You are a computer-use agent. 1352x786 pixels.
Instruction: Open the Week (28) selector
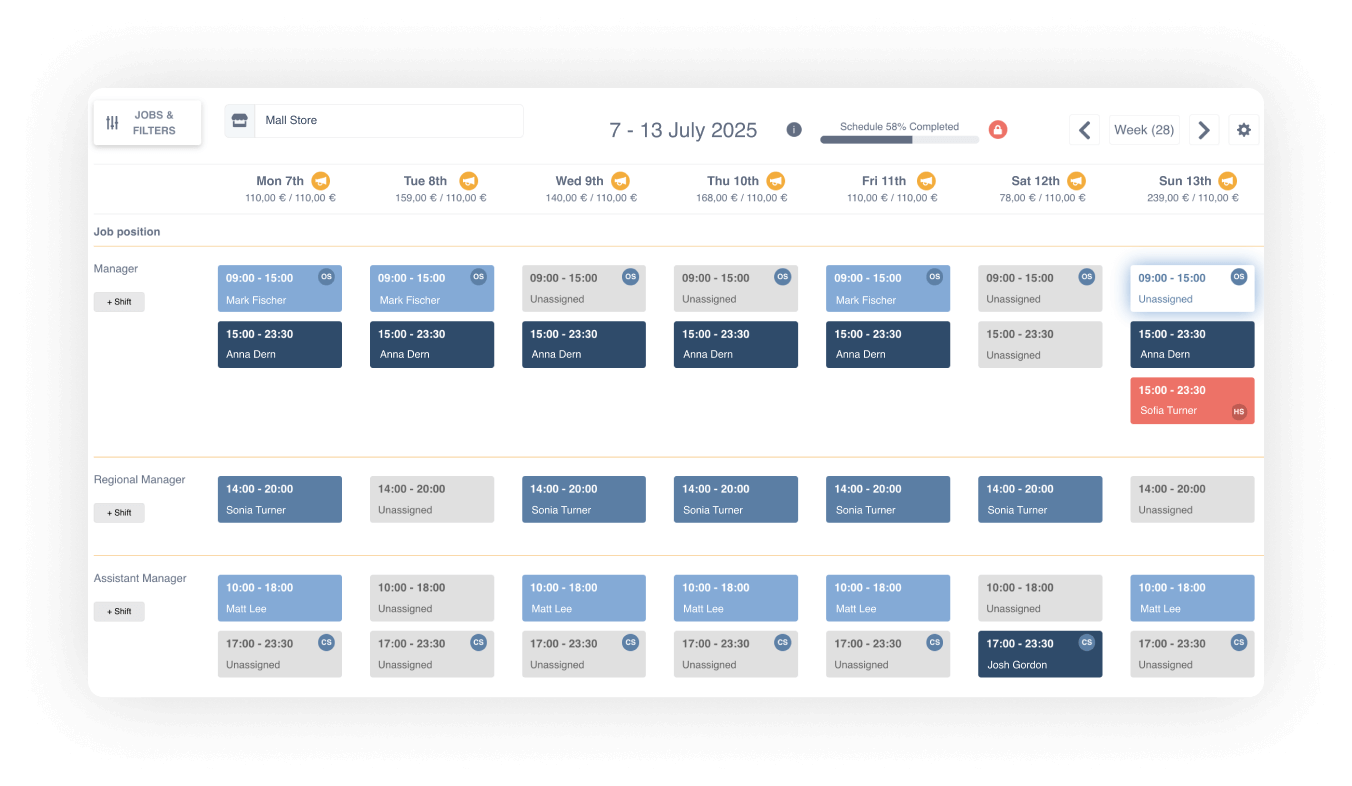[1144, 130]
